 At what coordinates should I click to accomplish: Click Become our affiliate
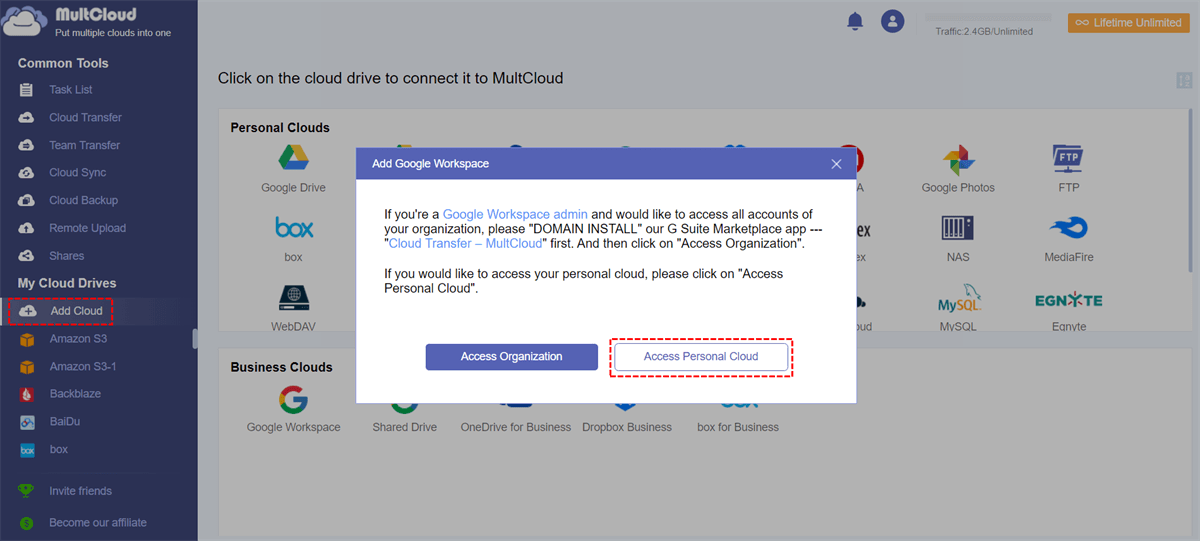point(98,522)
